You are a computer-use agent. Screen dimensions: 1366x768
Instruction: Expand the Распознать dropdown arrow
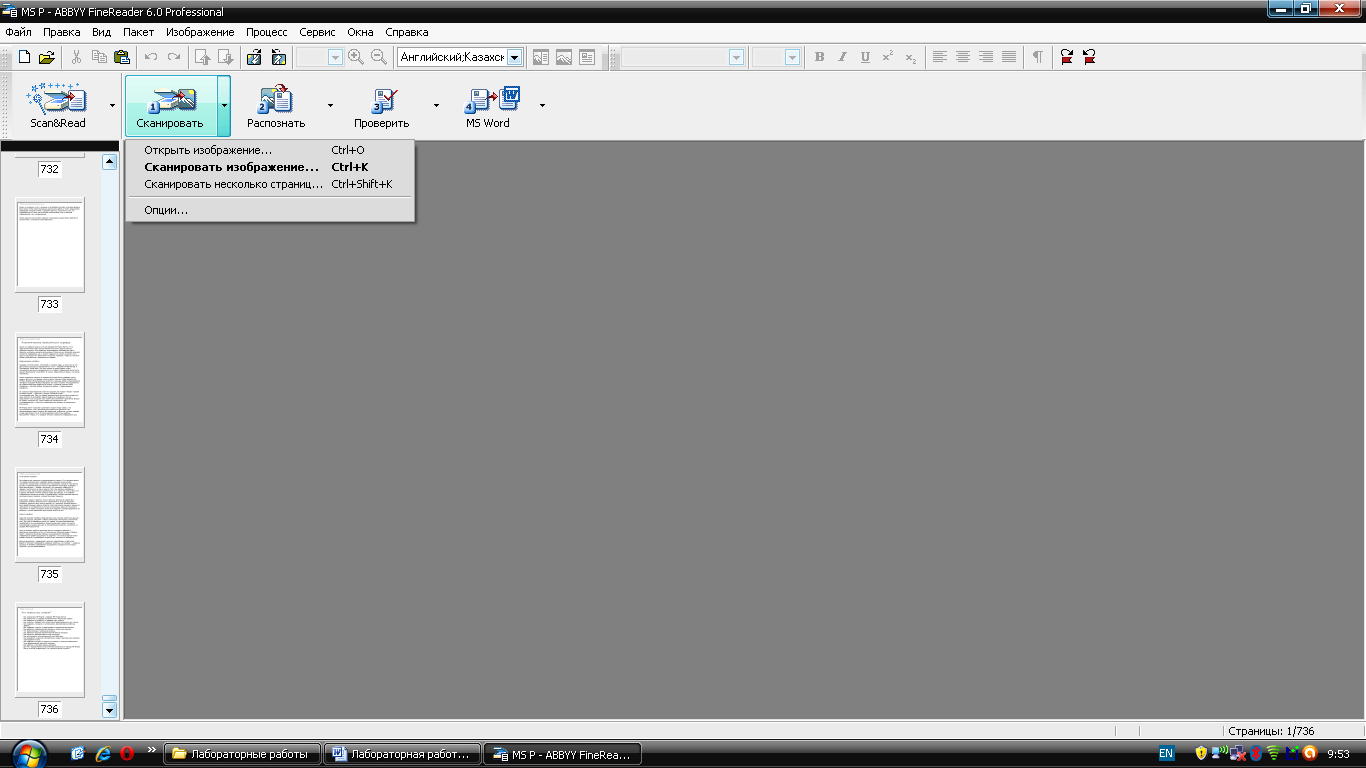click(330, 105)
